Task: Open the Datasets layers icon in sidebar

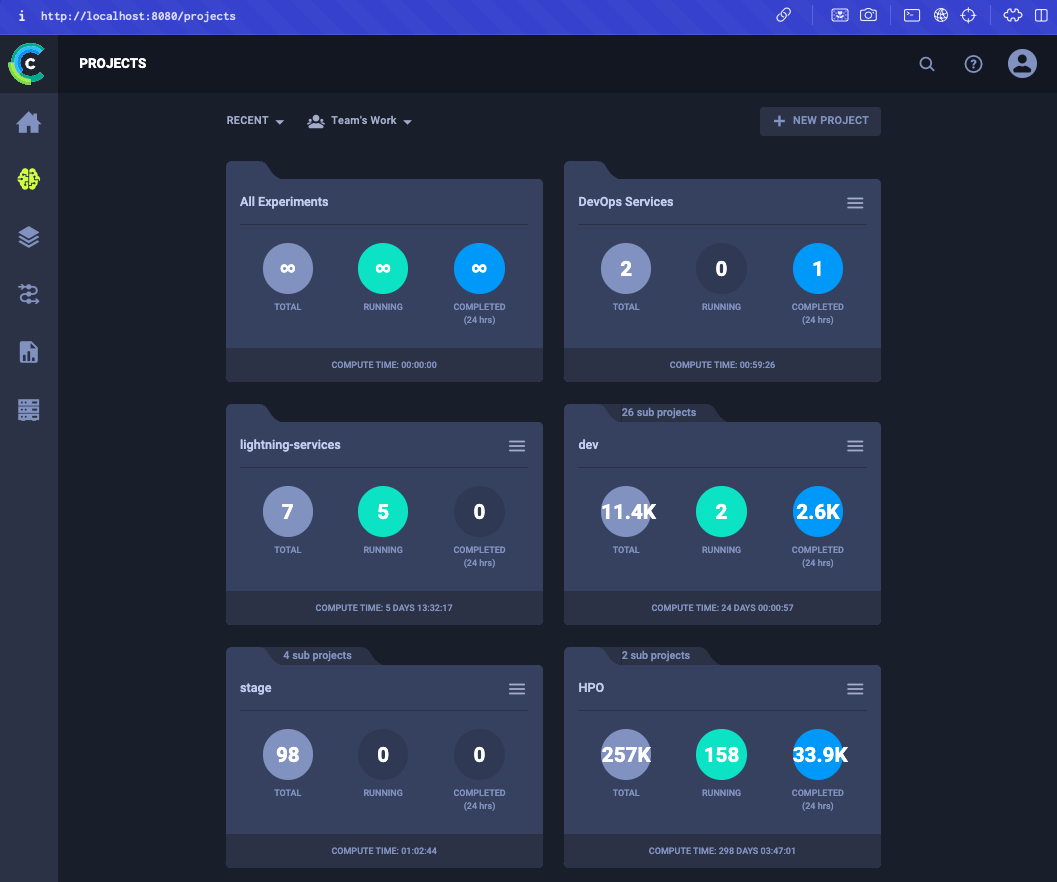Action: pyautogui.click(x=28, y=237)
